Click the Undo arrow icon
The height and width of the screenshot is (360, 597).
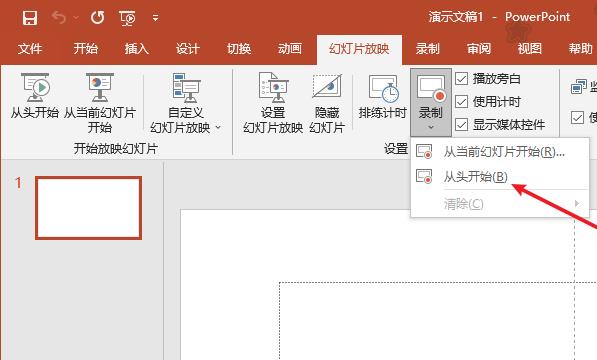(x=59, y=18)
